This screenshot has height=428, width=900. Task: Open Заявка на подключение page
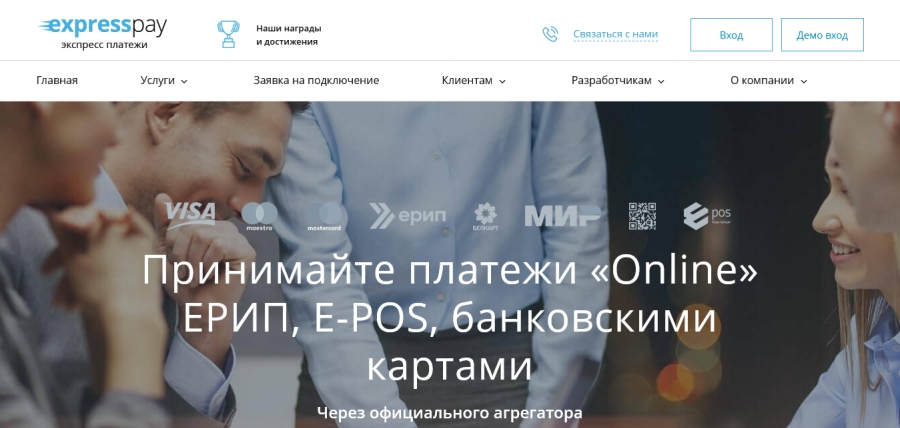click(x=316, y=81)
